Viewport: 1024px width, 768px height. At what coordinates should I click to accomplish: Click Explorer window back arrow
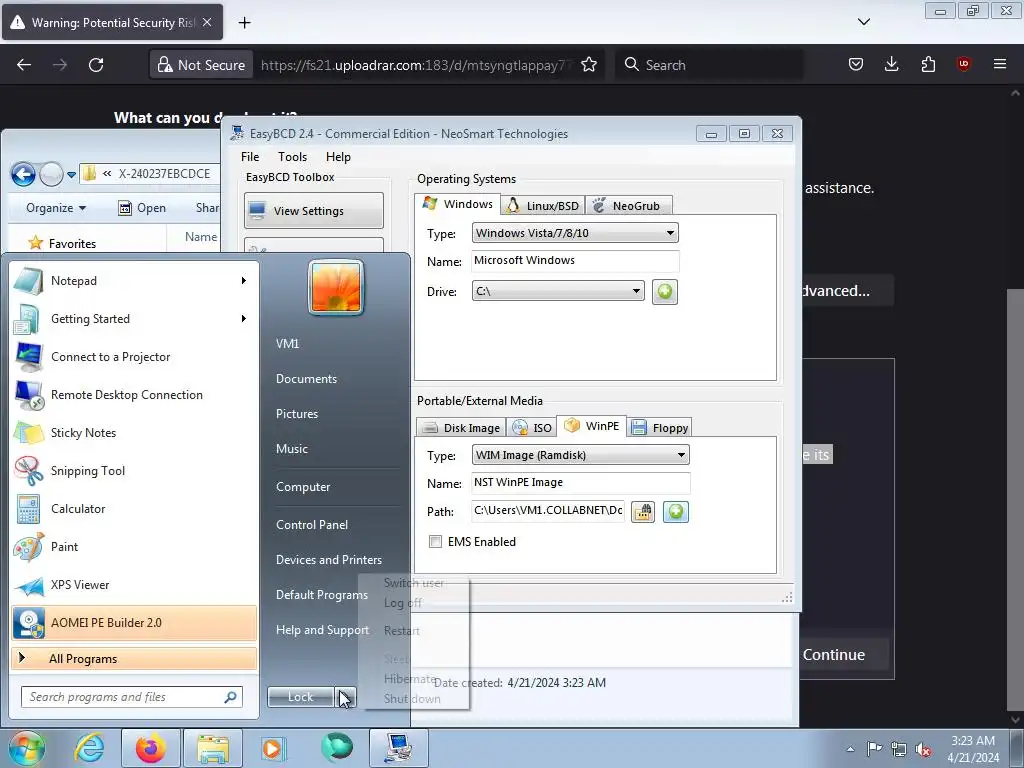(23, 174)
